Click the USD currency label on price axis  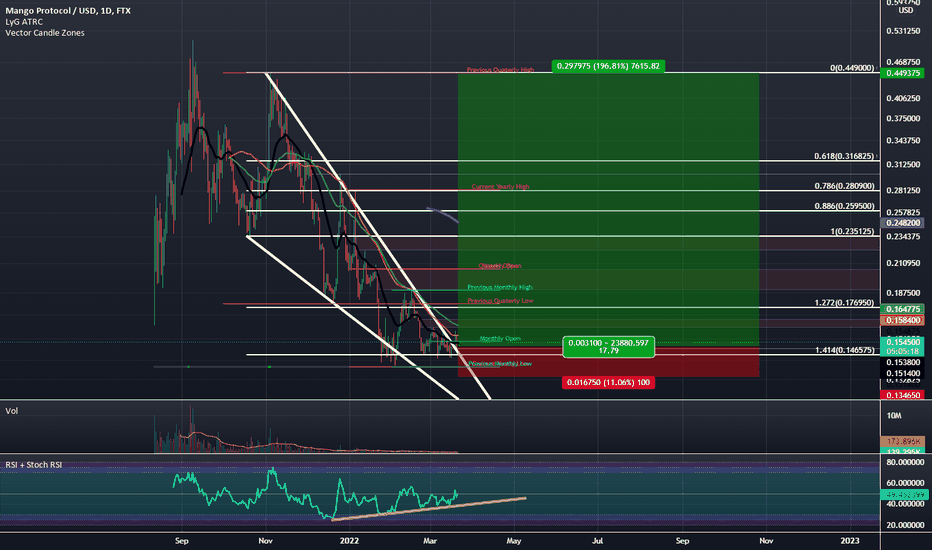tap(905, 10)
